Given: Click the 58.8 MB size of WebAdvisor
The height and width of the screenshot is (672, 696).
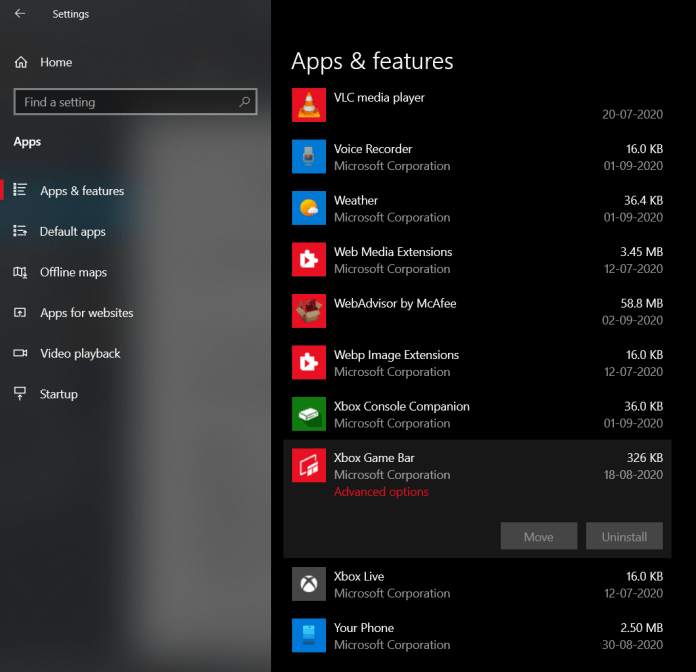Looking at the screenshot, I should coord(642,304).
